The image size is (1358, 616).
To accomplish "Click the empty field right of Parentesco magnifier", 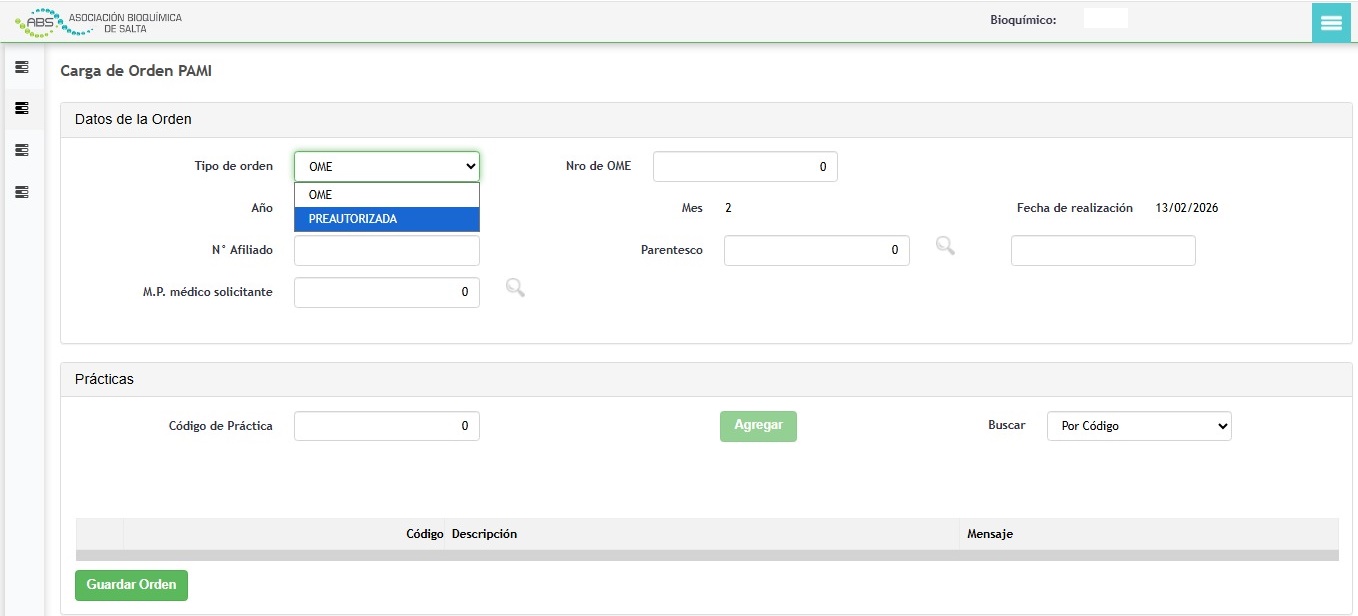I will click(1102, 251).
